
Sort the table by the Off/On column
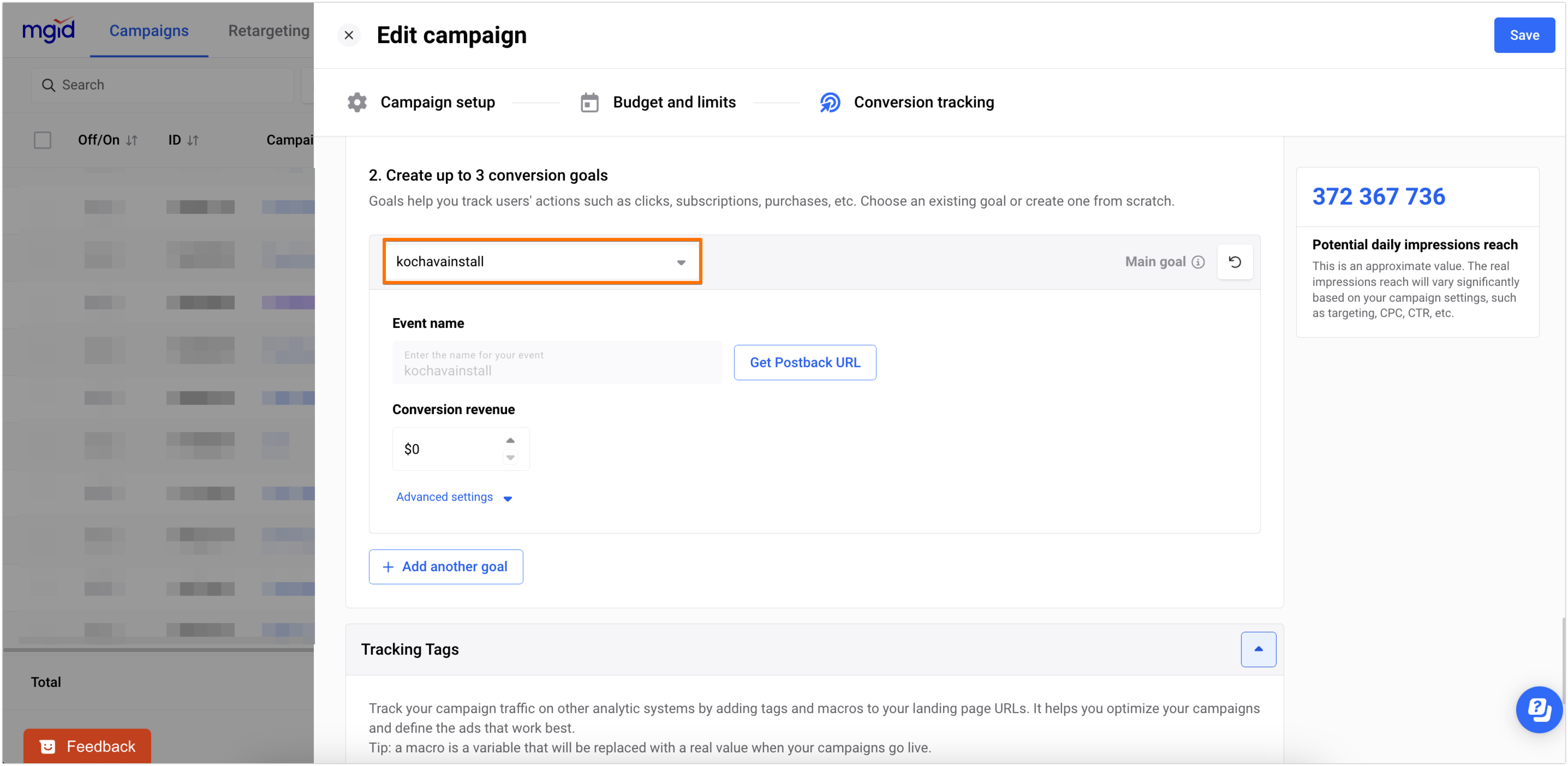point(132,140)
